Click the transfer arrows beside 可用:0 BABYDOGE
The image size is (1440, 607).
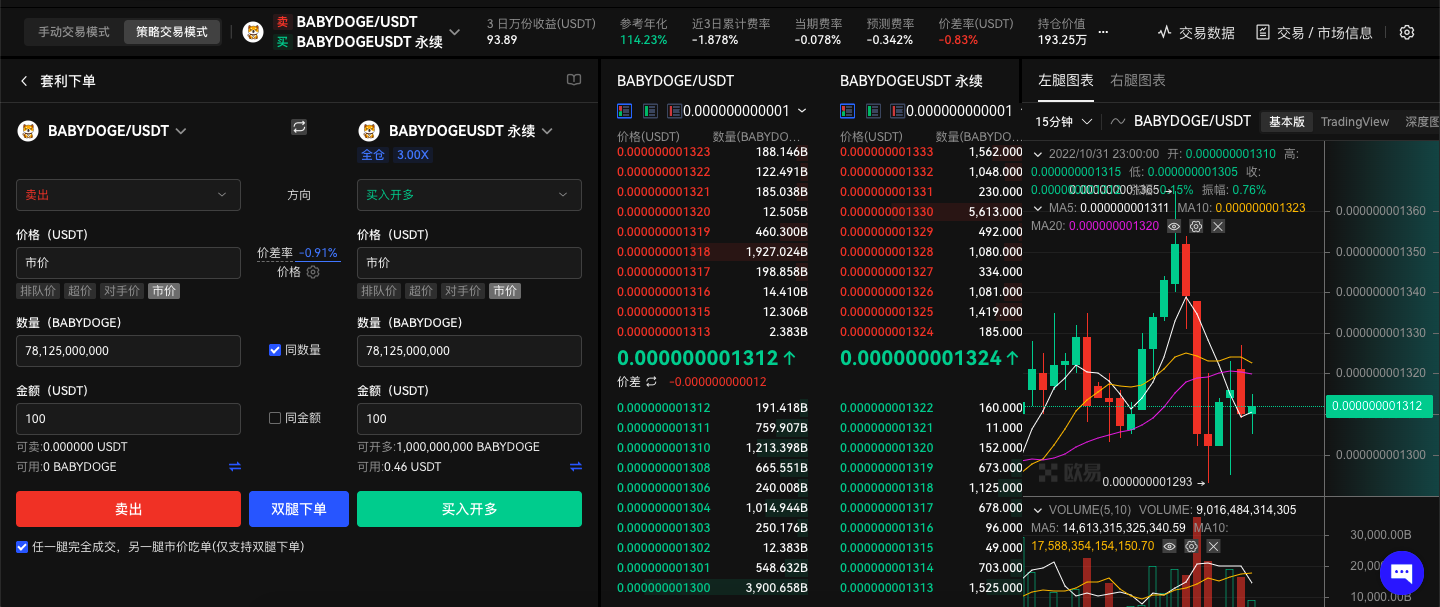point(235,467)
